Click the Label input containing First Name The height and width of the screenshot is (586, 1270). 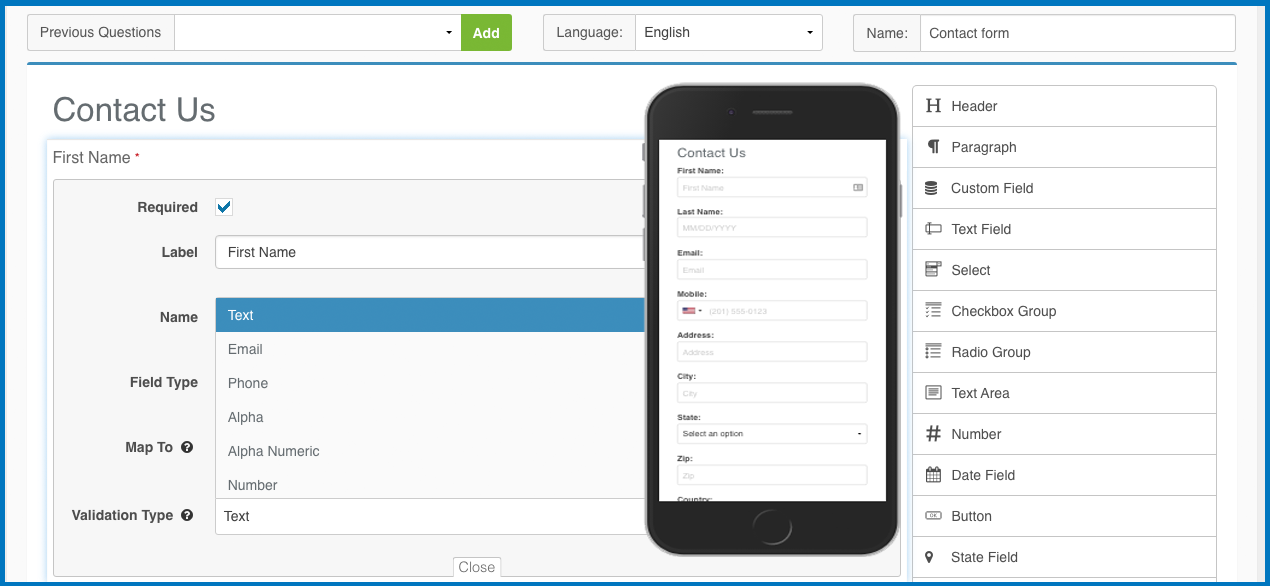pyautogui.click(x=430, y=252)
